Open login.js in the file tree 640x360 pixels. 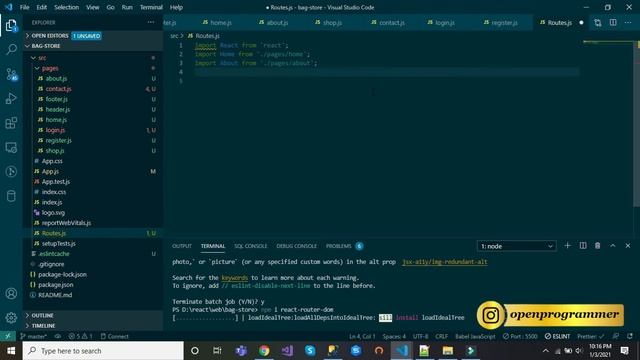[55, 130]
